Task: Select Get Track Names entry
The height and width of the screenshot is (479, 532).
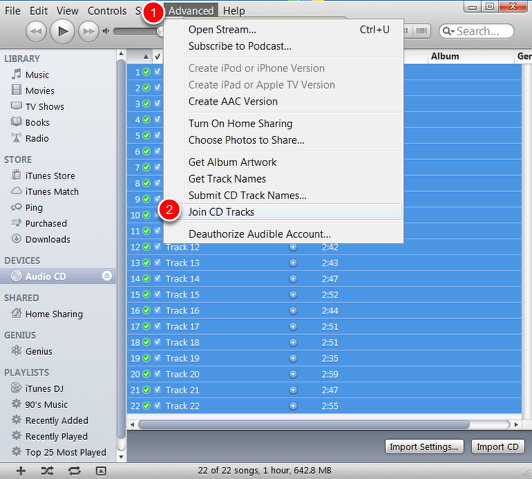Action: coord(283,179)
